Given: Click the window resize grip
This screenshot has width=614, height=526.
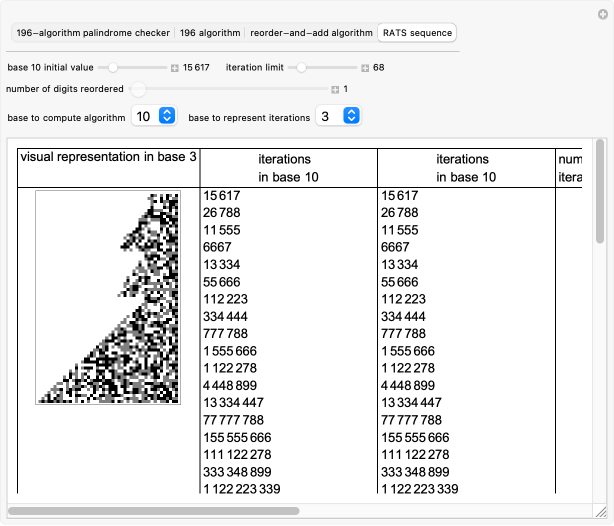Looking at the screenshot, I should 601,511.
